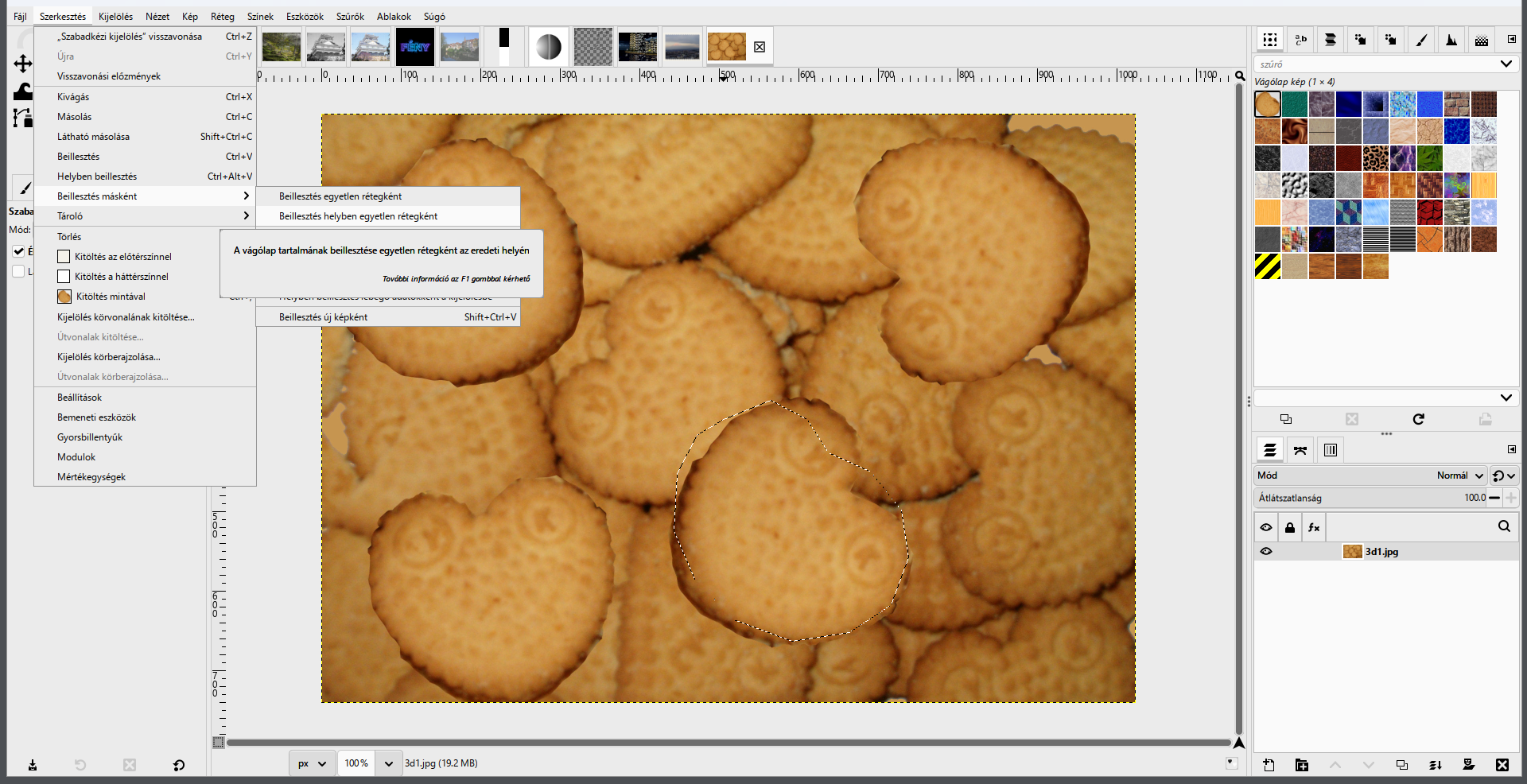Create a new layer group
The height and width of the screenshot is (784, 1527).
coord(1302,765)
